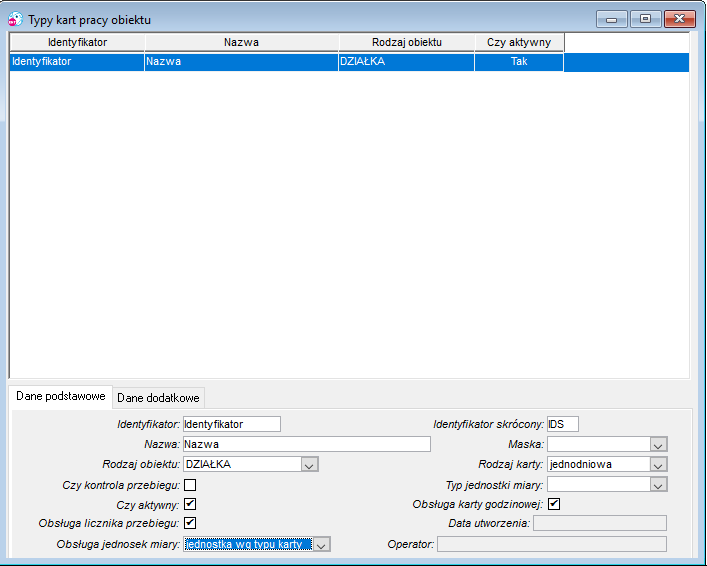Image resolution: width=707 pixels, height=566 pixels.
Task: Toggle the Czy kontrola przebiegu checkbox
Action: (190, 485)
